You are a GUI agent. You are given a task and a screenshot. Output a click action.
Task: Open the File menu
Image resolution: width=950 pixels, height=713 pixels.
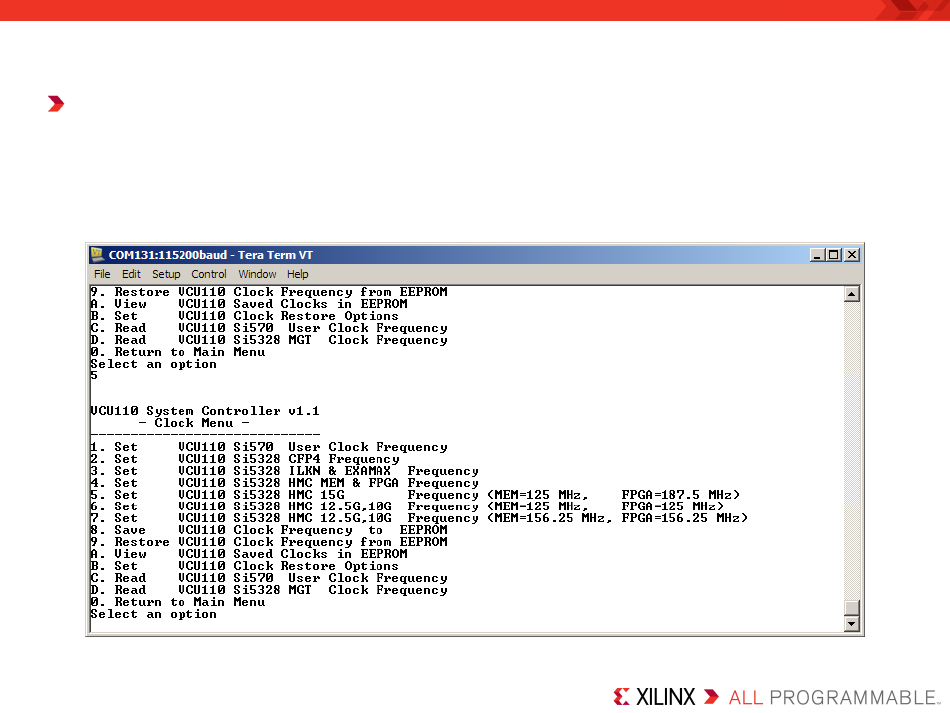click(x=102, y=274)
